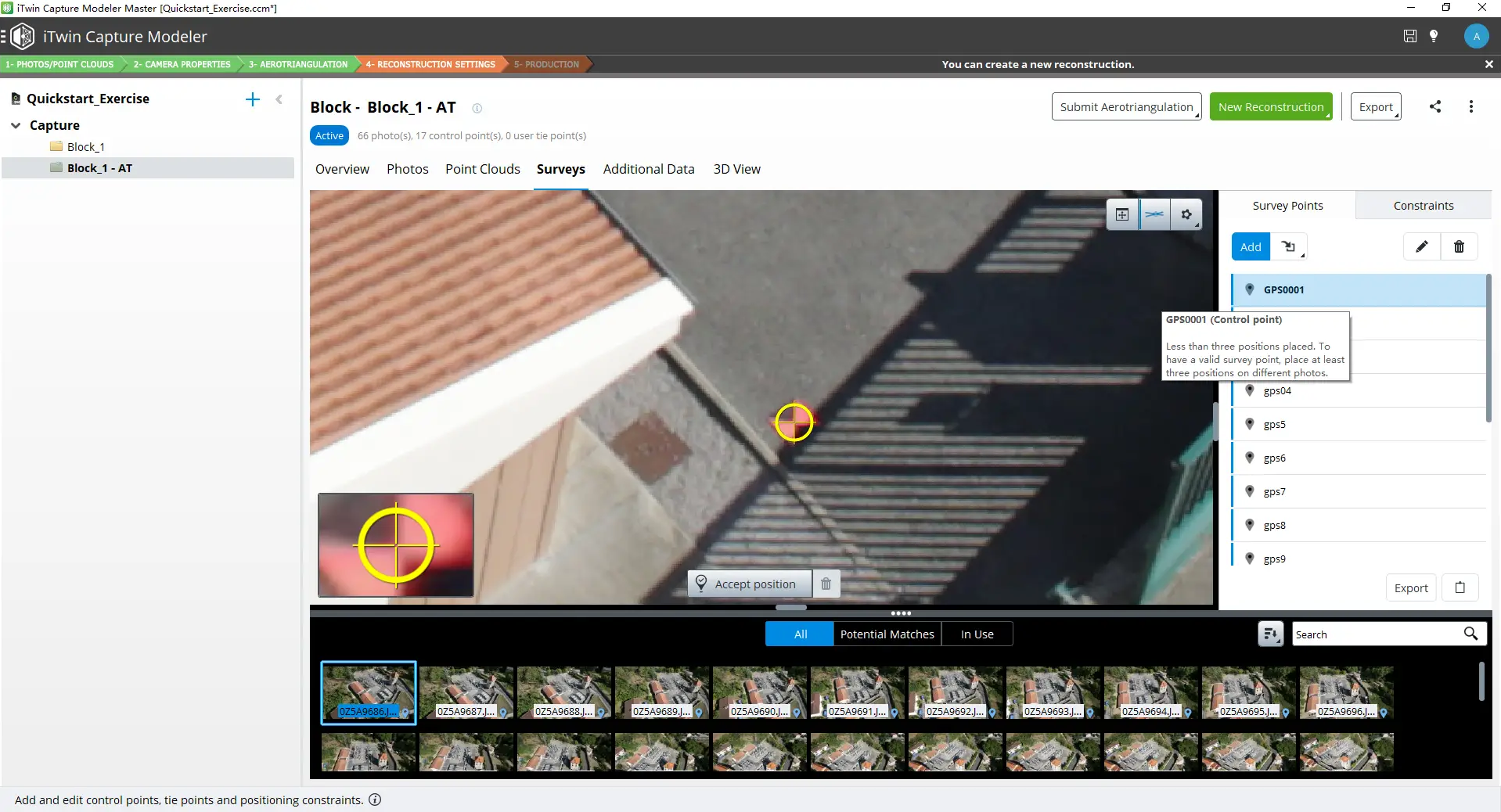Viewport: 1501px width, 812px height.
Task: Open the Point Clouds tab
Action: [x=483, y=169]
